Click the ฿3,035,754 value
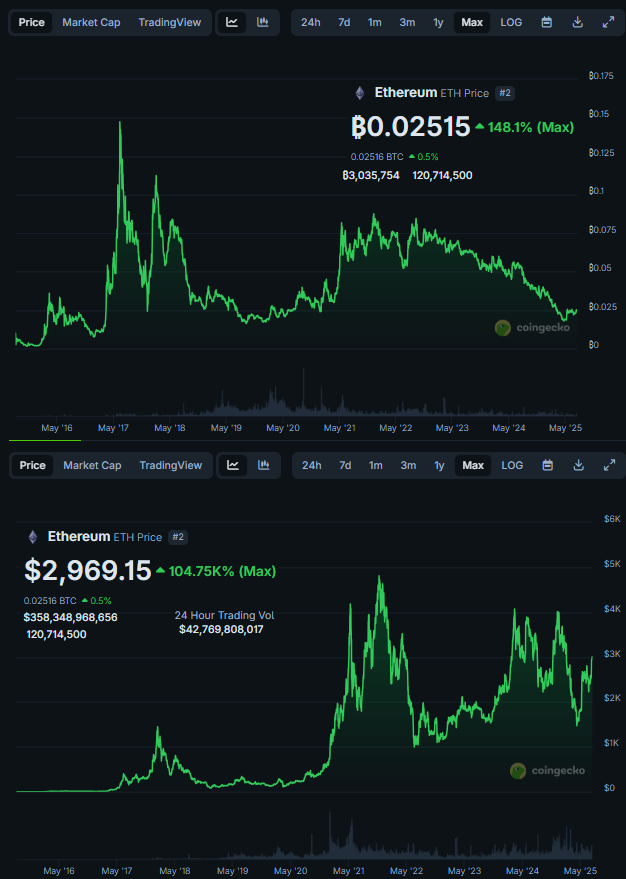The height and width of the screenshot is (879, 626). pyautogui.click(x=371, y=175)
